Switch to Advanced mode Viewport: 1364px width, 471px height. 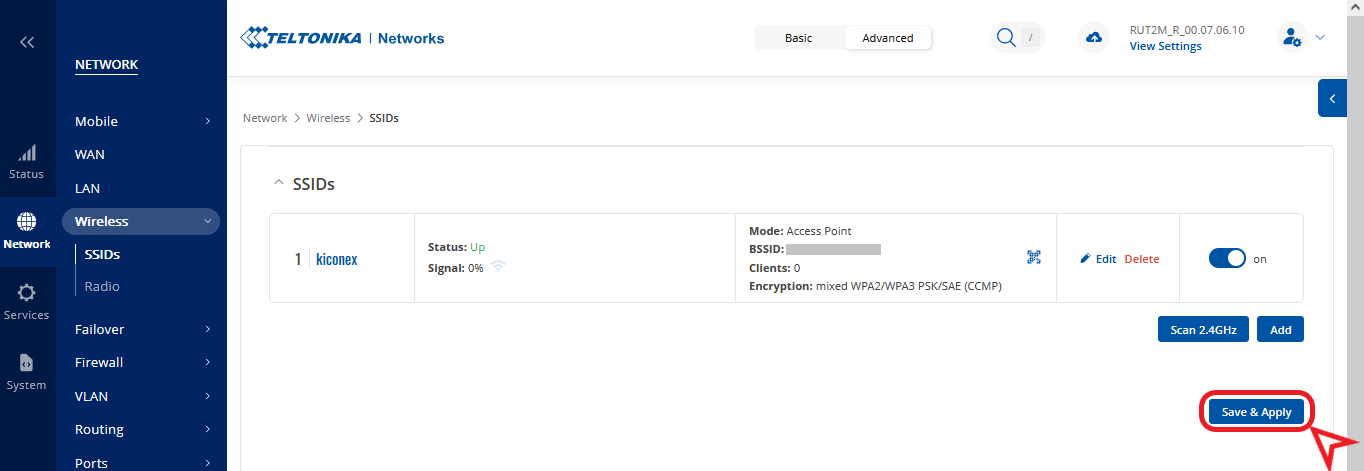[x=887, y=38]
